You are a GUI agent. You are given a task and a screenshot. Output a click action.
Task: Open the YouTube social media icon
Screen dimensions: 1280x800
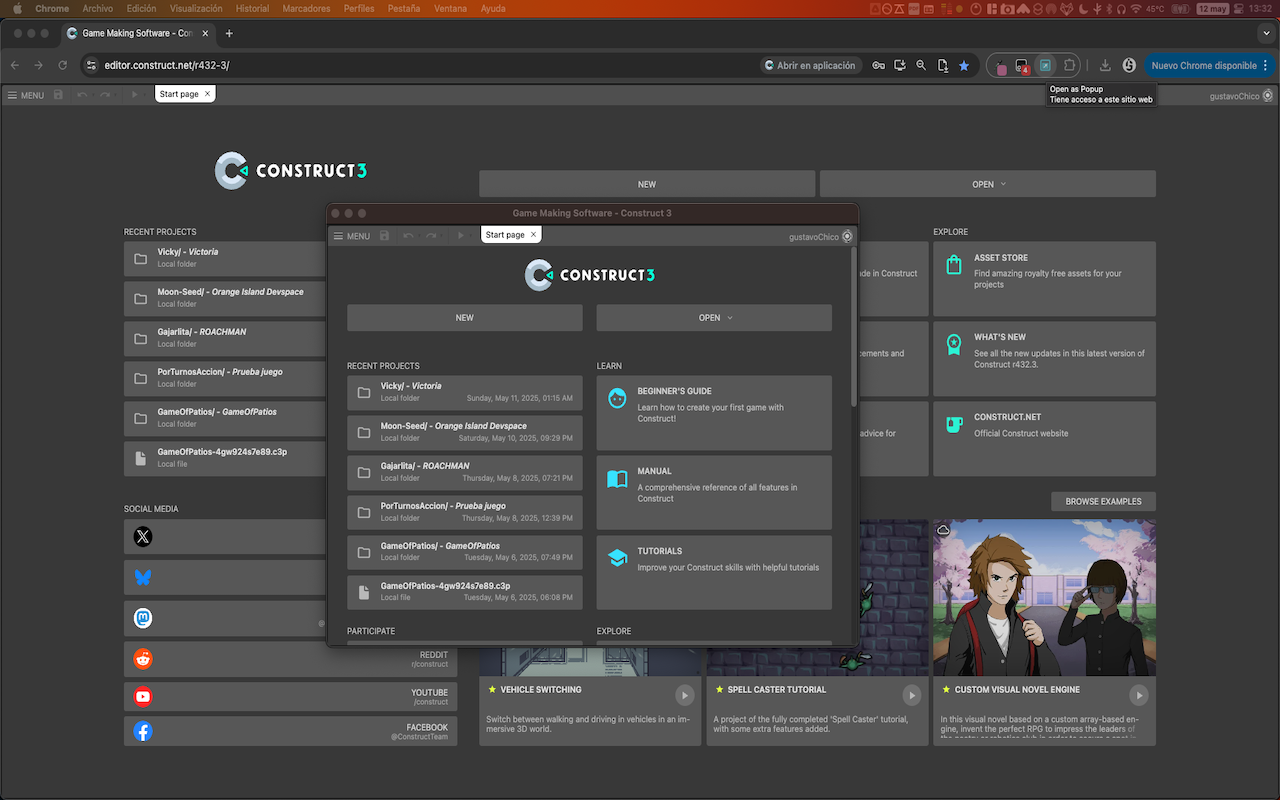143,697
